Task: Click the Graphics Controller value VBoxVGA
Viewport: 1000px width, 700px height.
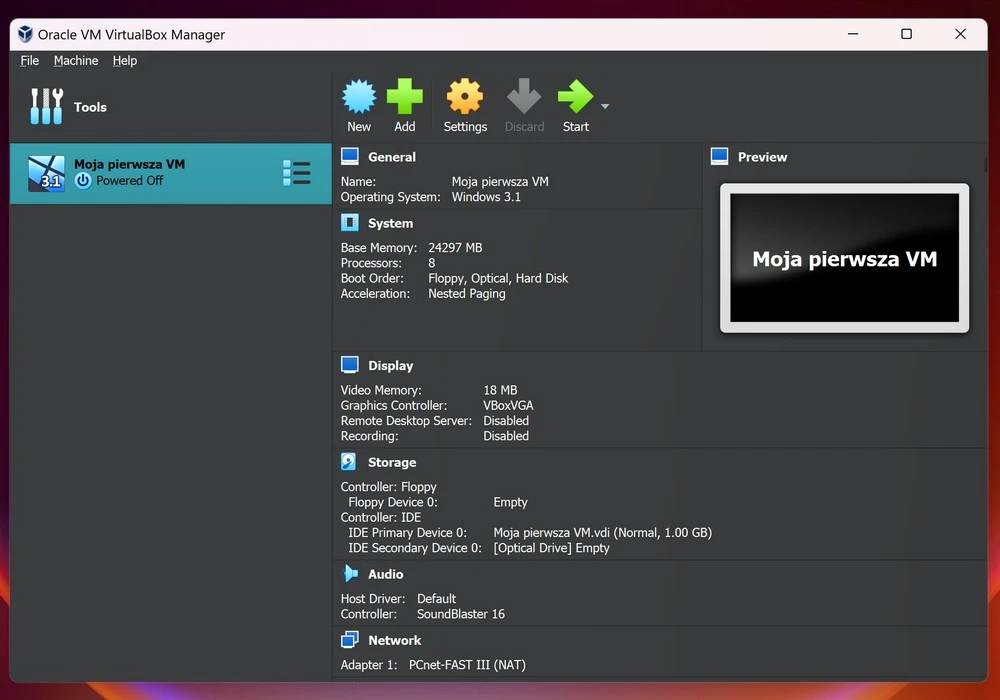Action: (508, 405)
